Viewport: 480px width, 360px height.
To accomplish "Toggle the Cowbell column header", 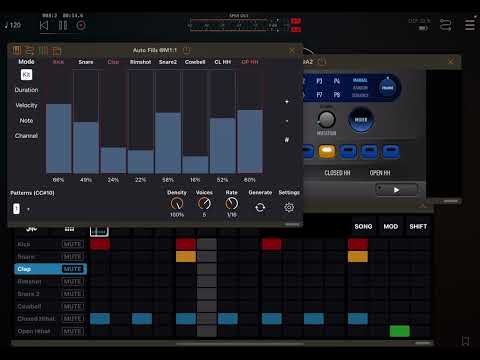I will click(195, 62).
